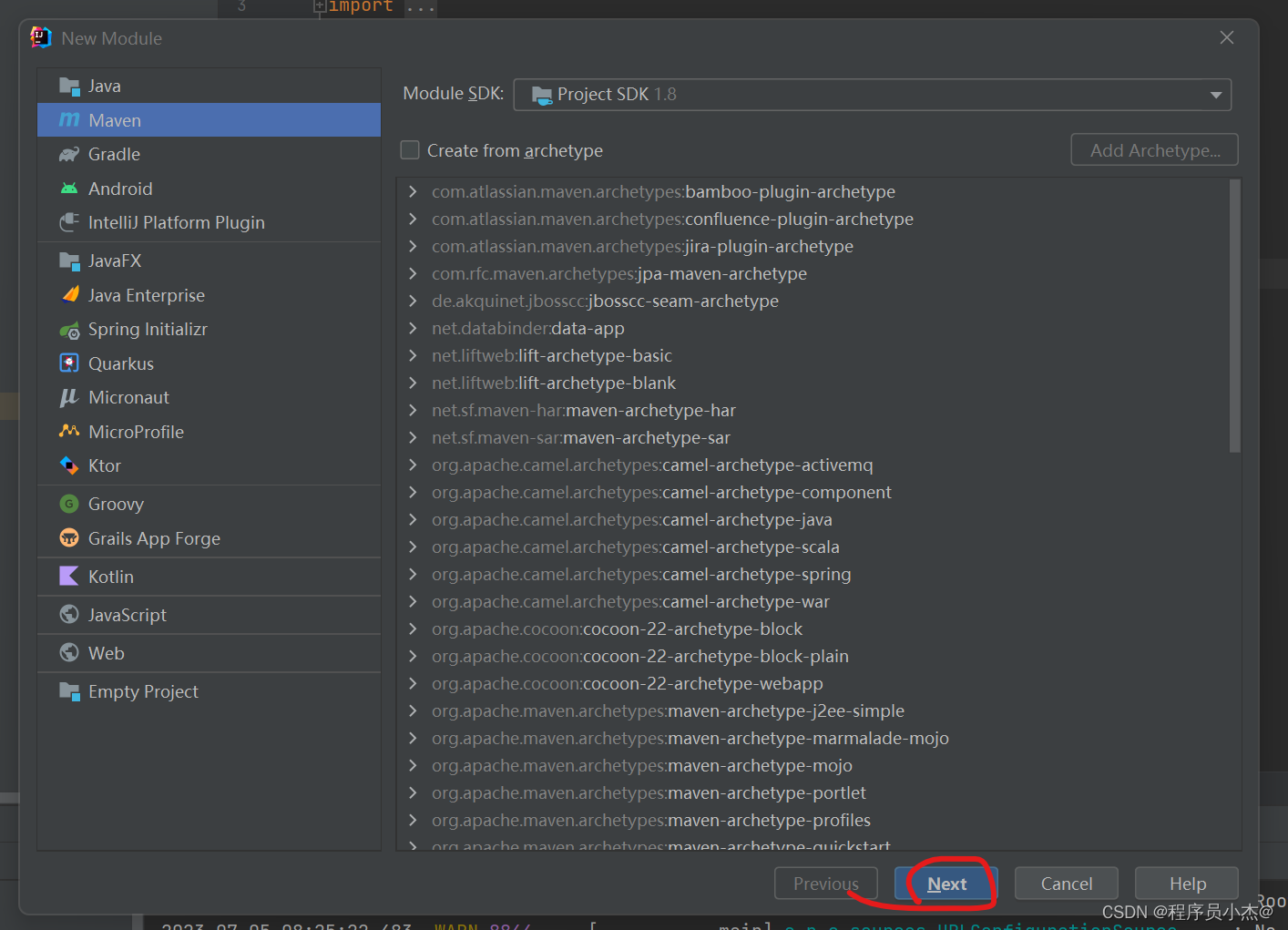This screenshot has width=1288, height=930.
Task: Click the Maven 'm' icon
Action: (69, 120)
